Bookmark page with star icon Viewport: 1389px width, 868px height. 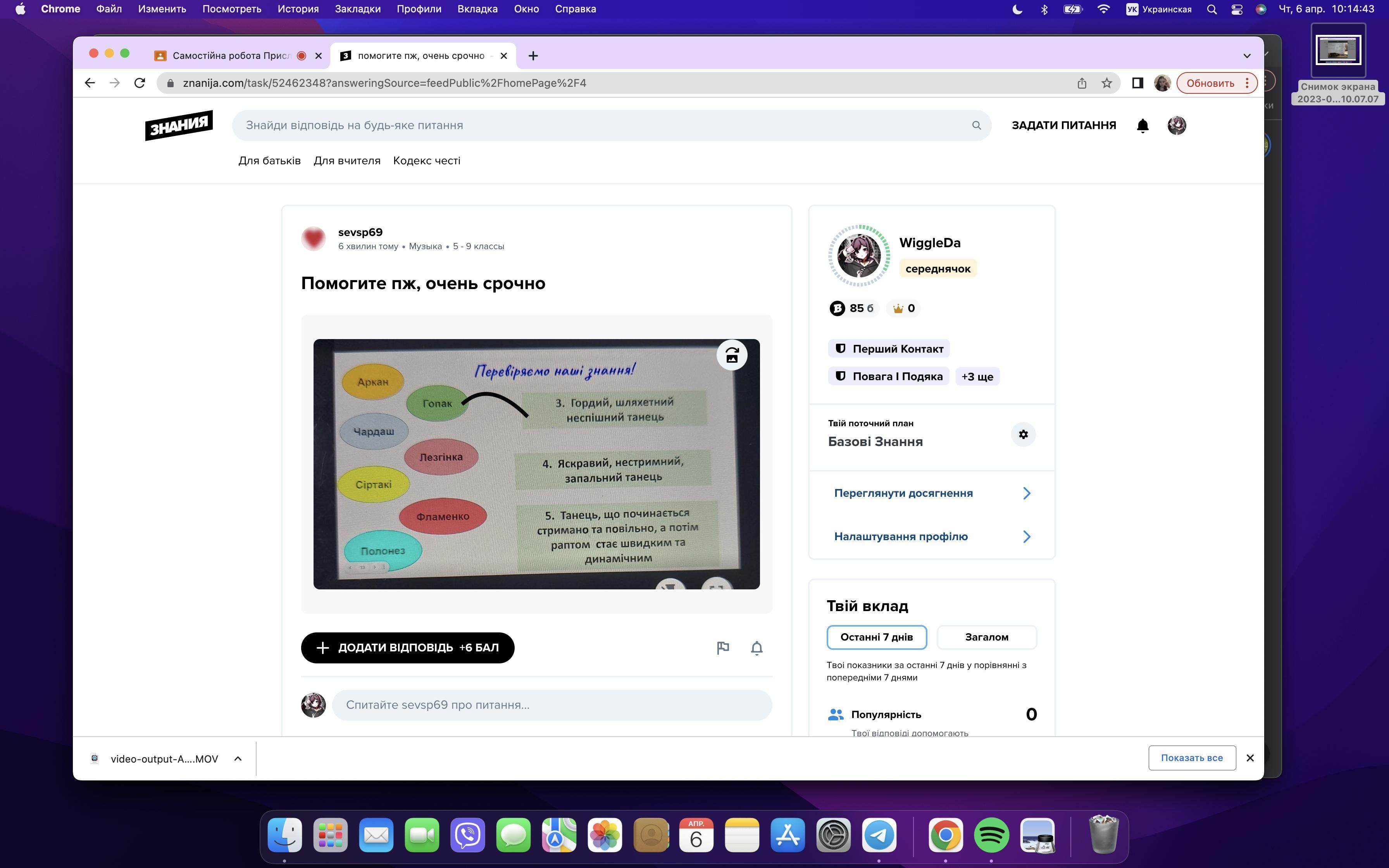coord(1106,83)
